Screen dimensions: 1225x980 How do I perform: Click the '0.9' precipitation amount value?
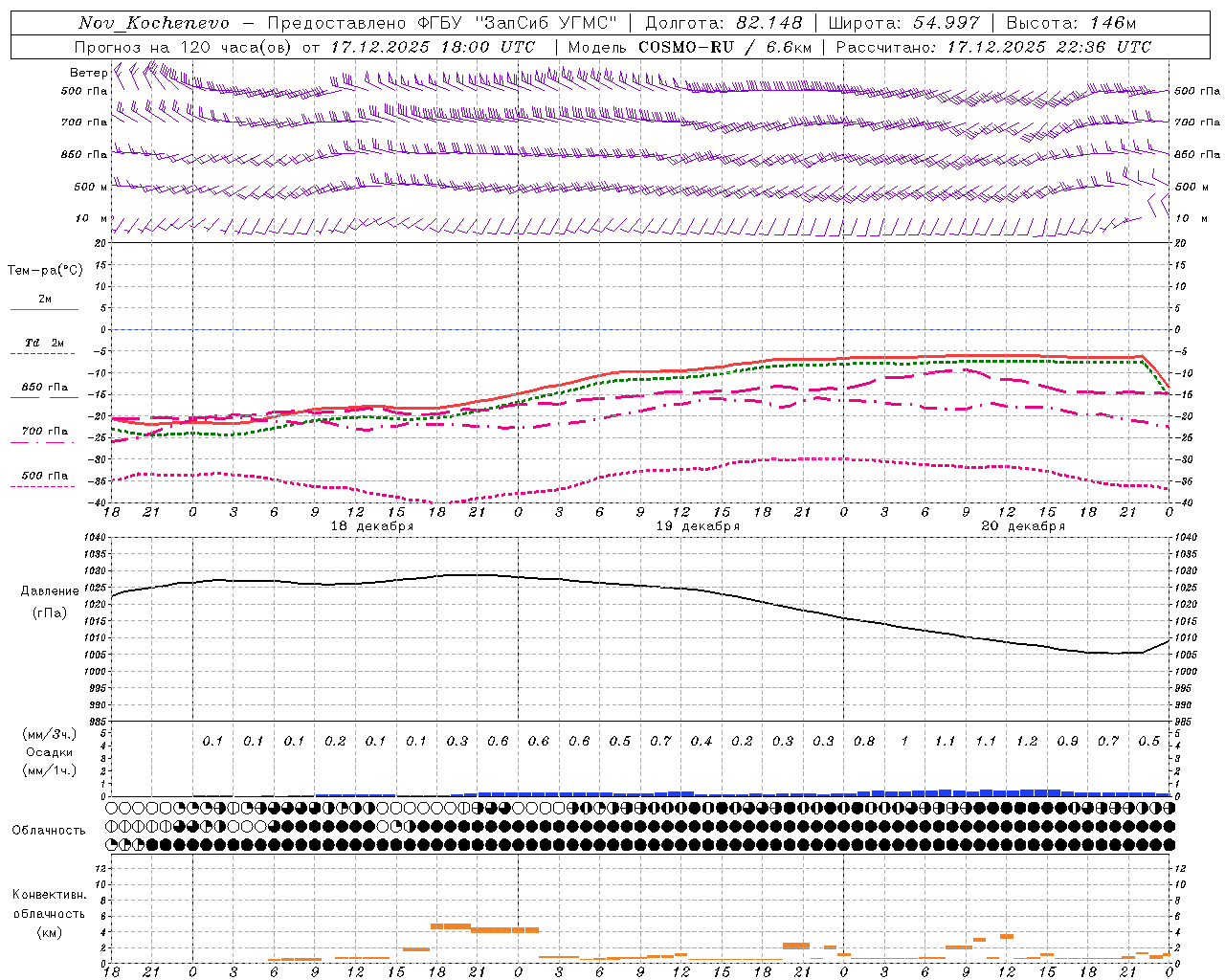click(x=1067, y=741)
